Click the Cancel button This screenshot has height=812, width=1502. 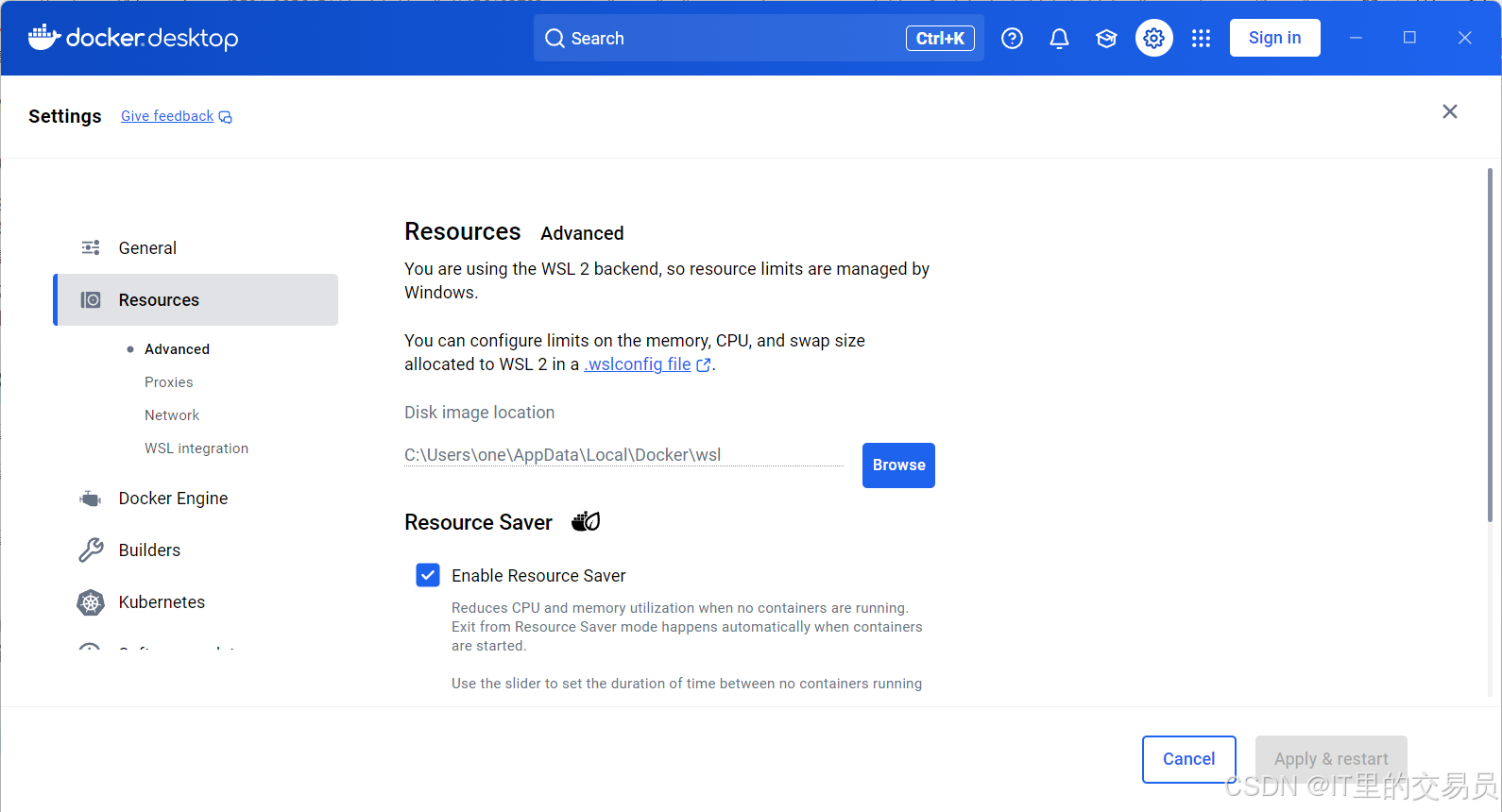[x=1188, y=759]
